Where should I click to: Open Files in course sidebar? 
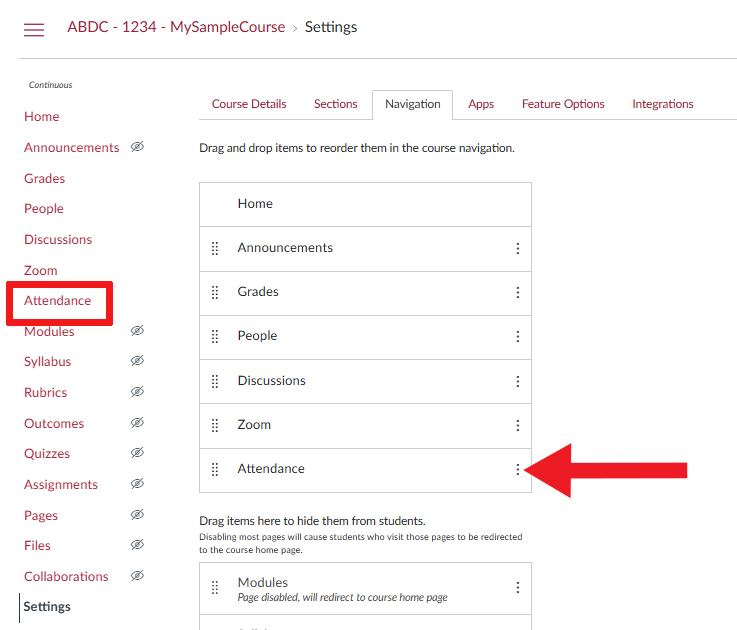click(37, 546)
